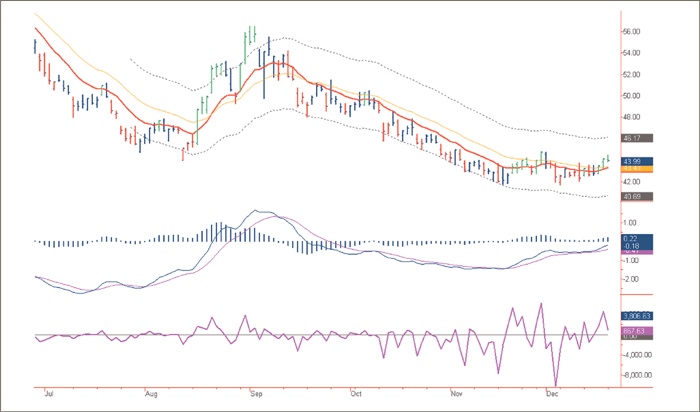Select the Sep label on time axis
Screen dimensions: 700x412
point(256,395)
